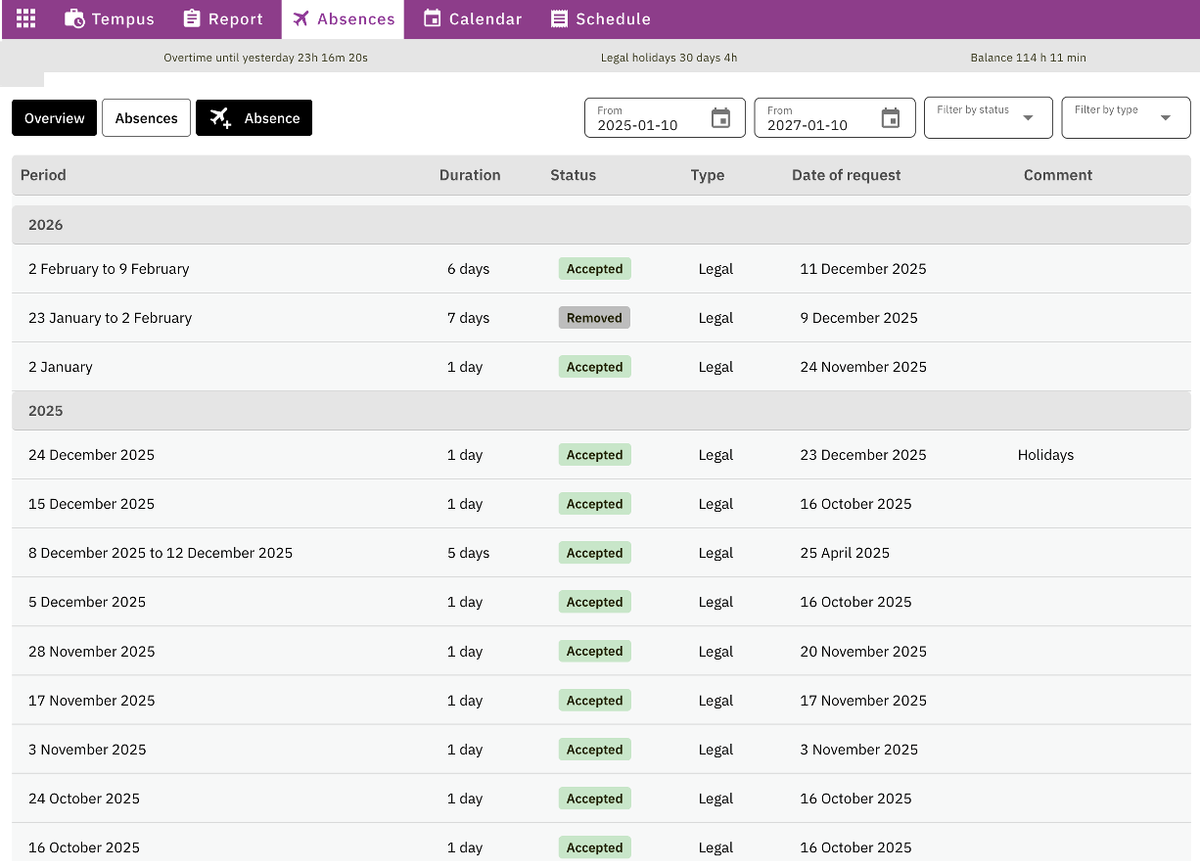This screenshot has width=1200, height=861.
Task: Click the Schedule icon in the navbar
Action: click(x=560, y=19)
